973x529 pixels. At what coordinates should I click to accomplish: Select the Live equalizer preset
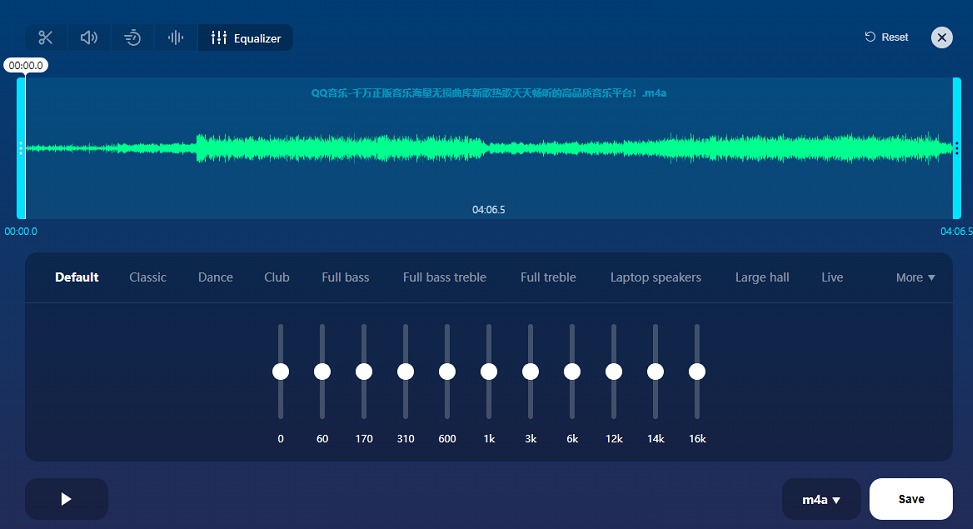[832, 278]
